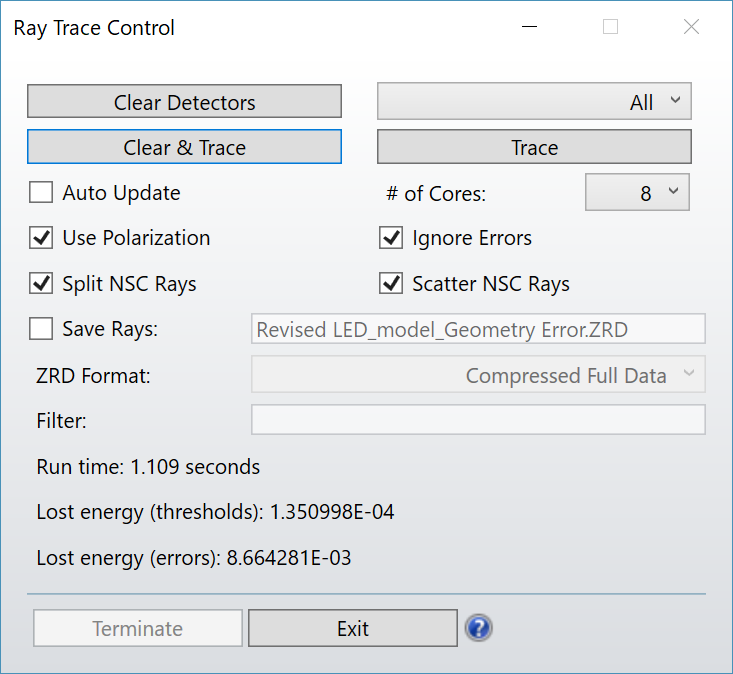Viewport: 733px width, 674px height.
Task: Click the 'Filter:' label
Action: (x=61, y=421)
